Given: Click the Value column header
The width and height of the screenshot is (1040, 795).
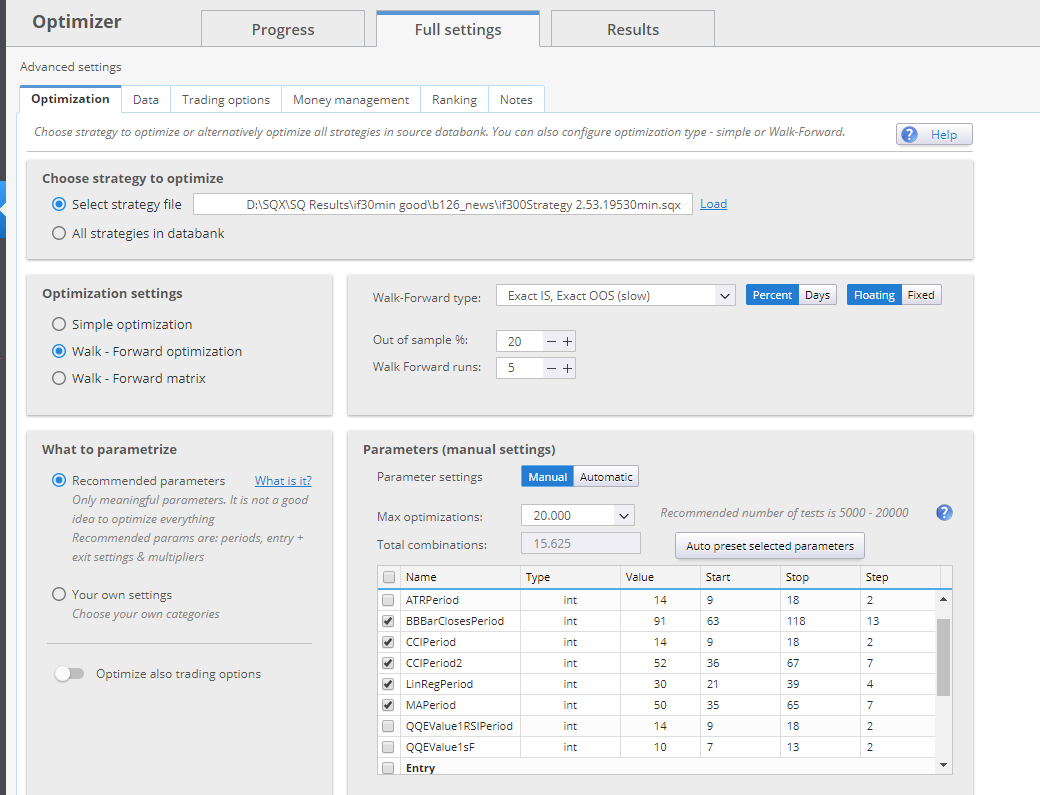Looking at the screenshot, I should pos(660,577).
